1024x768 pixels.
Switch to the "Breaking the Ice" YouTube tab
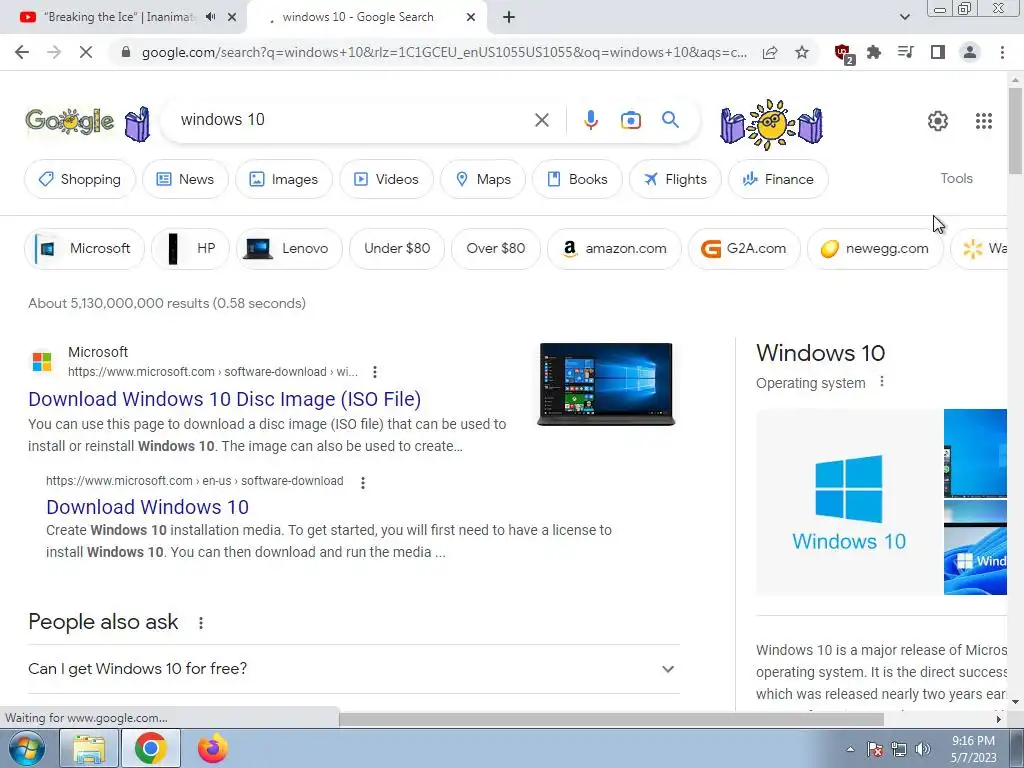point(118,17)
